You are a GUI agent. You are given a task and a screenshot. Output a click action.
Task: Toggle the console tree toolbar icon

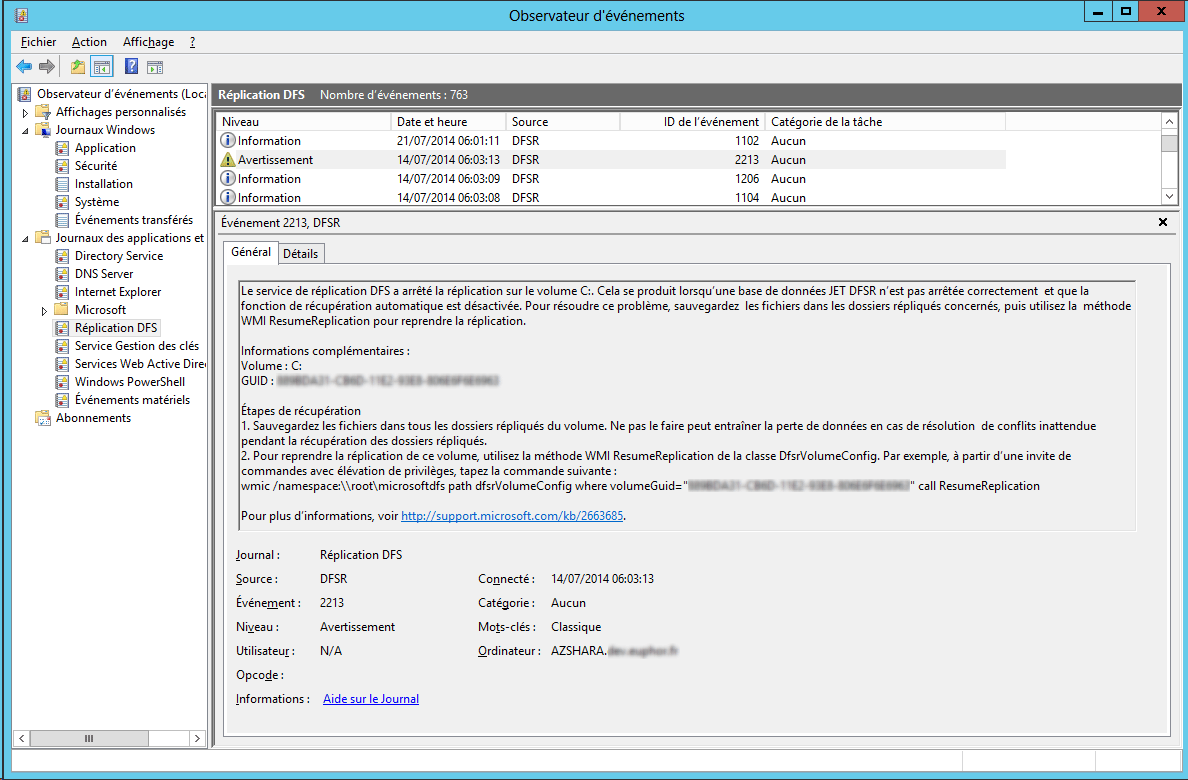[x=101, y=67]
